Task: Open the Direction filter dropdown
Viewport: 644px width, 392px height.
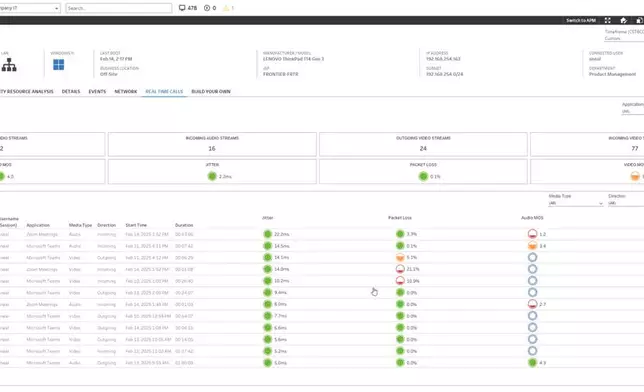Action: click(626, 203)
